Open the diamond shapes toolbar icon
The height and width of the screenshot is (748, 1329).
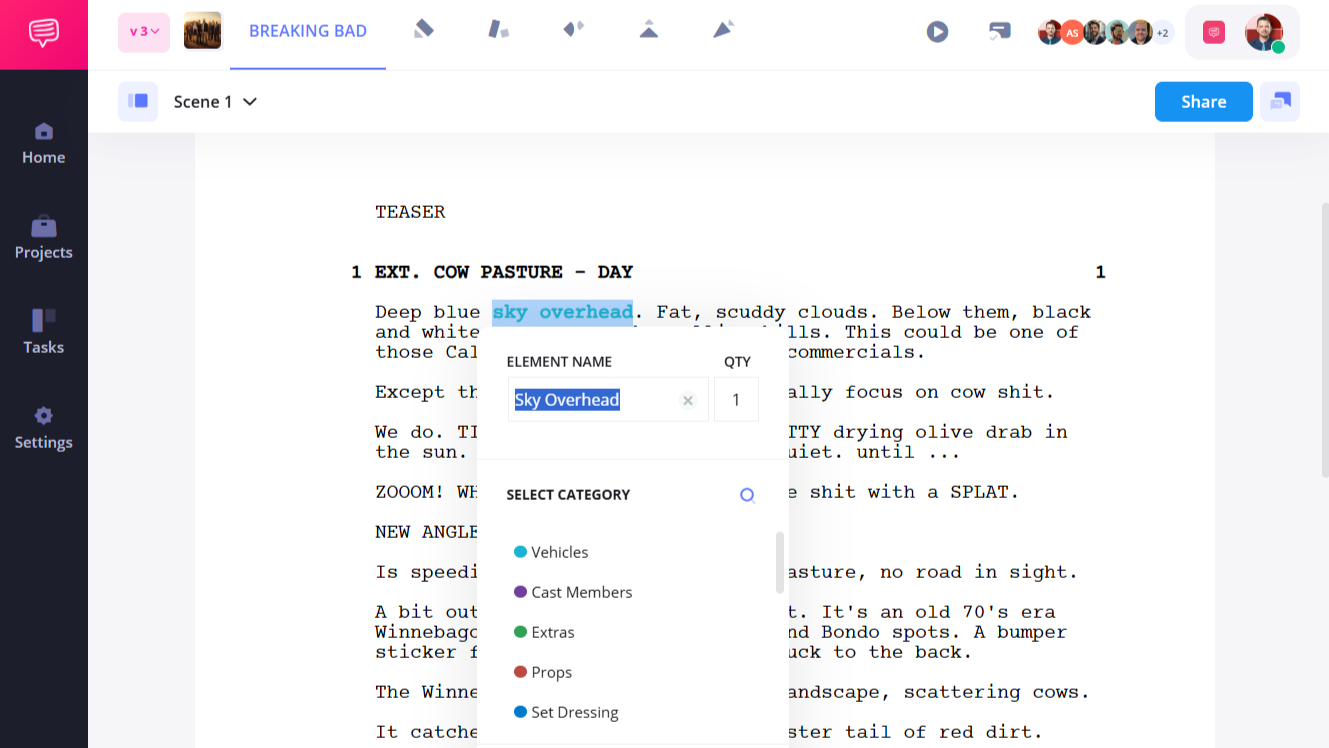[573, 30]
